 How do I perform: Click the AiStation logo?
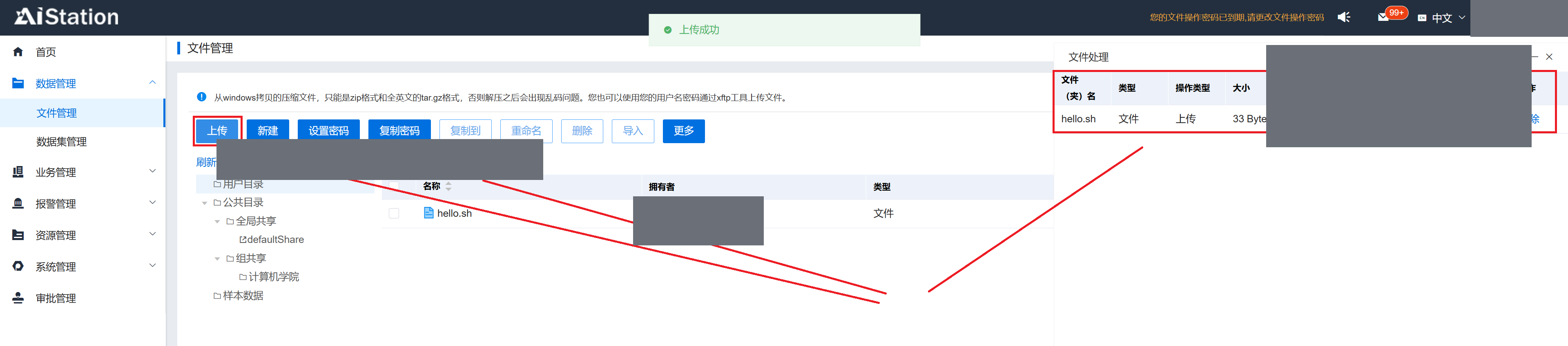[66, 16]
